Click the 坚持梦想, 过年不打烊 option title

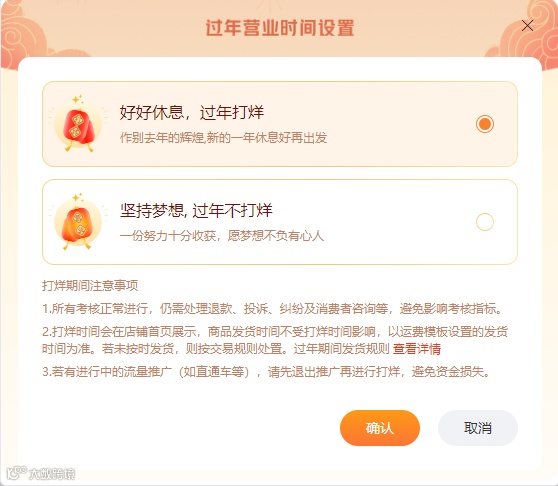(x=196, y=211)
